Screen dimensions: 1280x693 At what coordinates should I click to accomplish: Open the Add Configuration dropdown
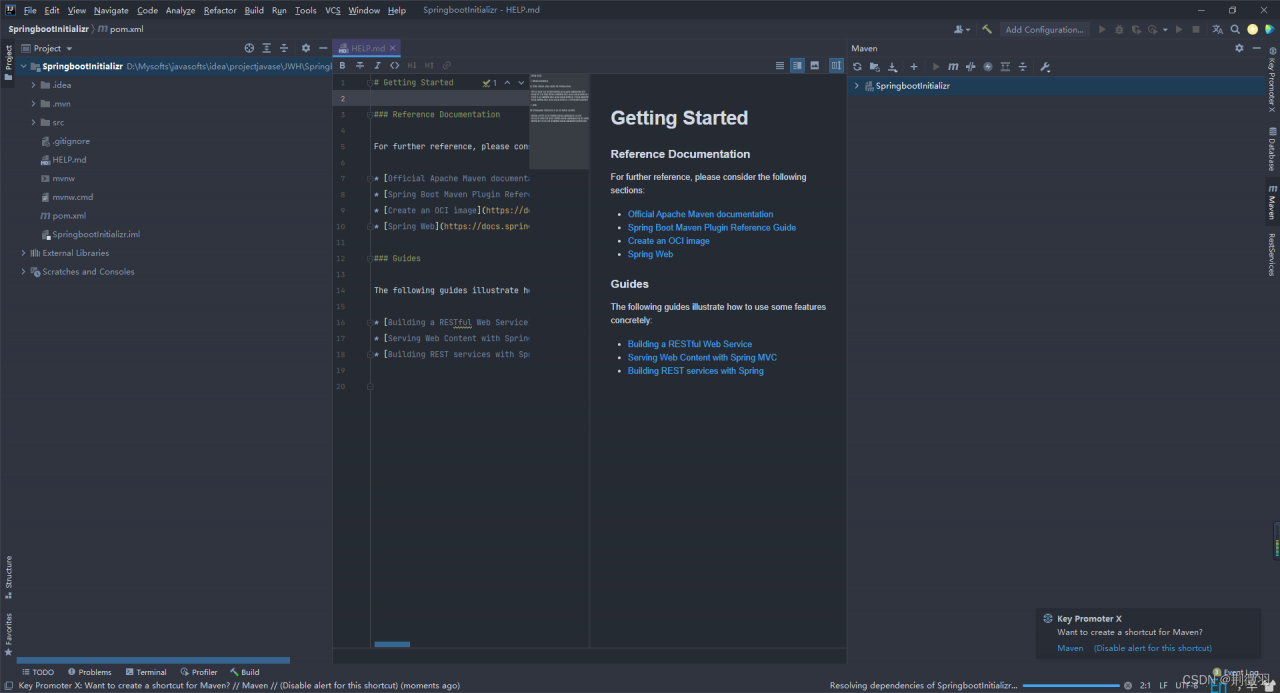tap(1043, 30)
